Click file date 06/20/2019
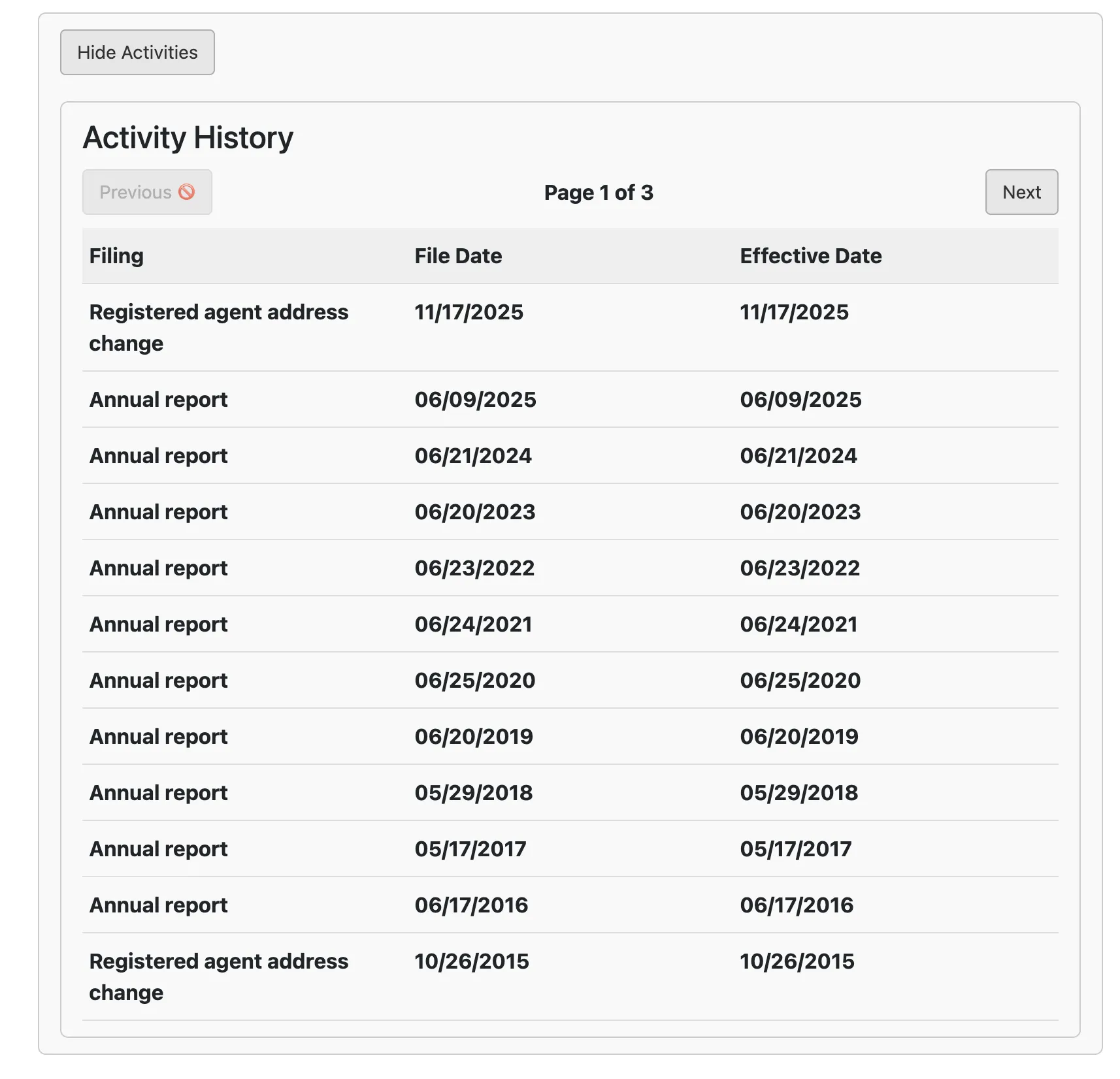 (474, 737)
